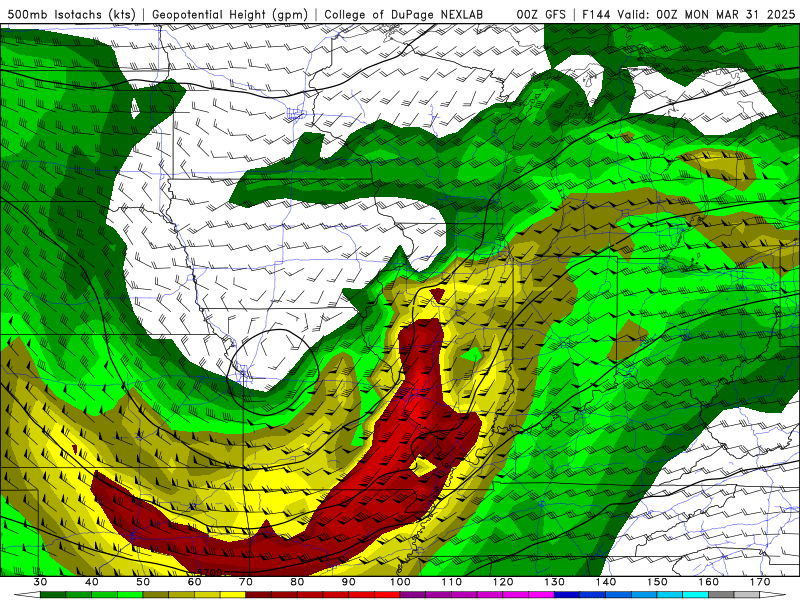Click the 30 value on the color scale
Viewport: 800px width, 600px height.
point(40,582)
